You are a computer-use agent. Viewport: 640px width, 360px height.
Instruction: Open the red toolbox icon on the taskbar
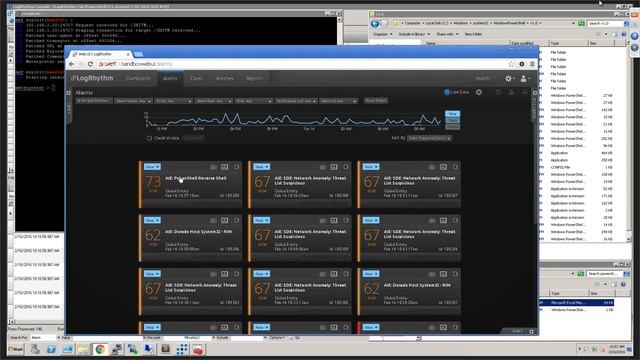pyautogui.click(x=198, y=349)
